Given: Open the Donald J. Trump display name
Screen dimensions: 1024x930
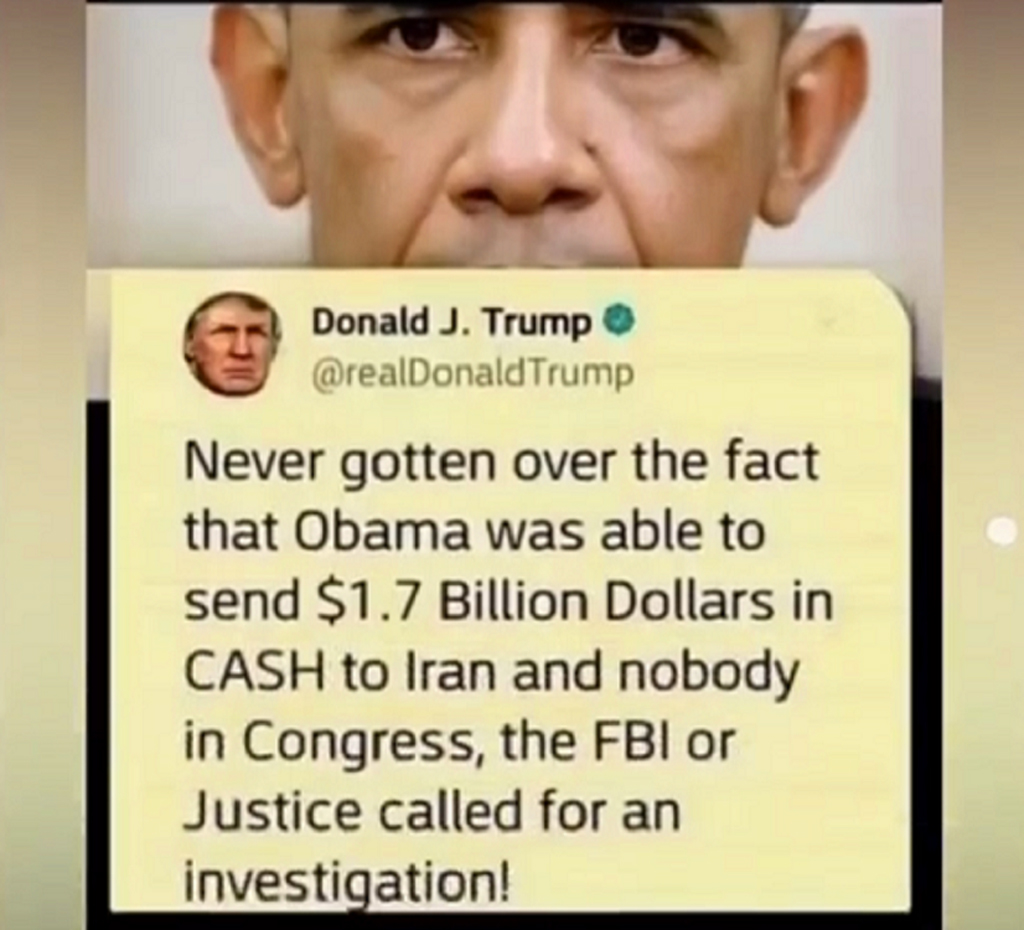Looking at the screenshot, I should coord(451,323).
